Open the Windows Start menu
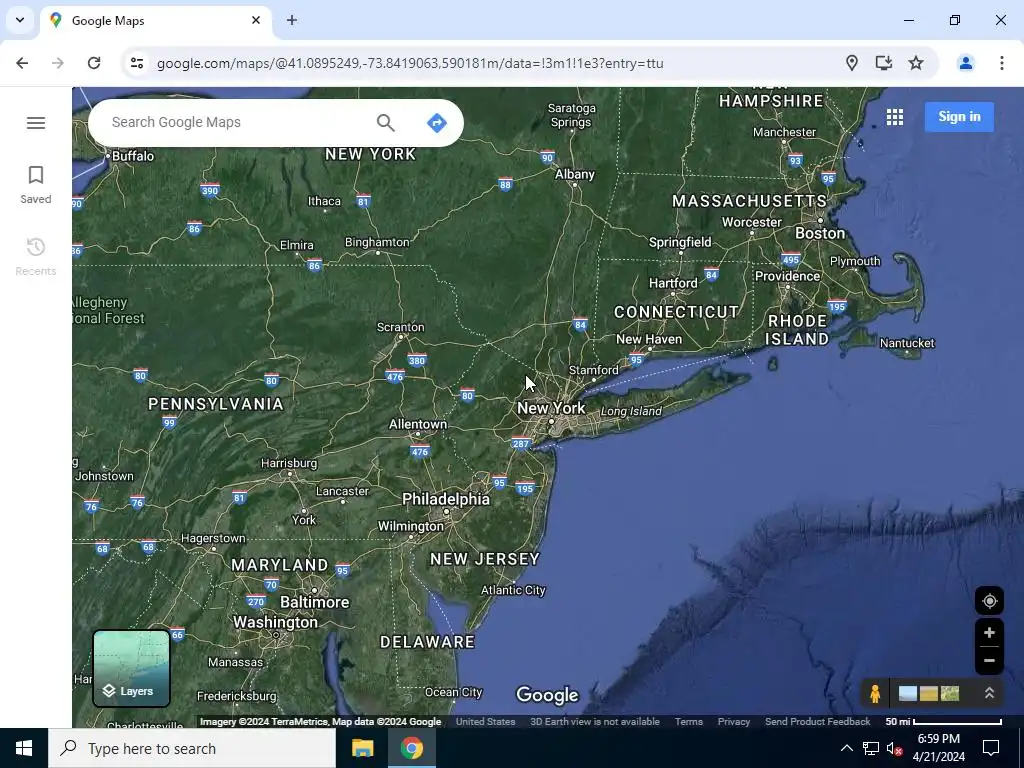 [24, 748]
